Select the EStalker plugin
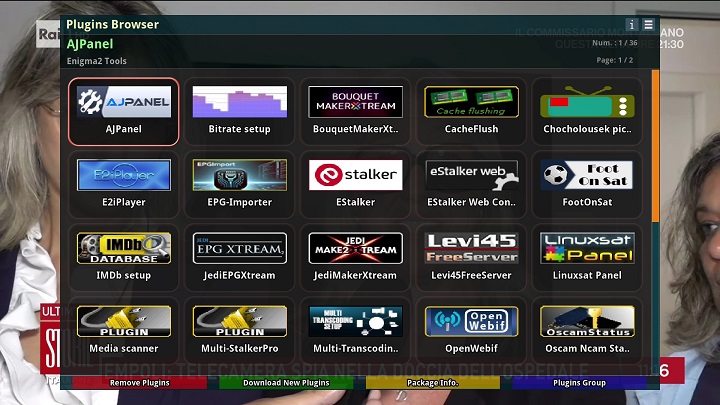This screenshot has width=720, height=405. (355, 185)
